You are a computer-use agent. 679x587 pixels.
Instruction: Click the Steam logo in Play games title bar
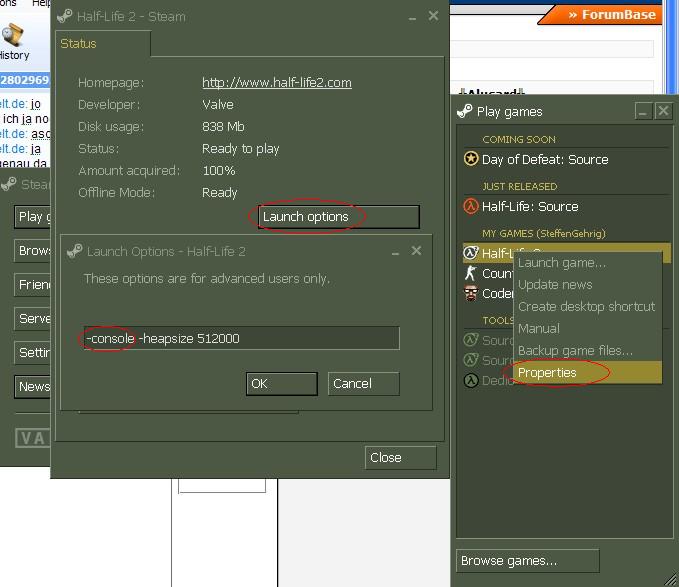[x=465, y=111]
